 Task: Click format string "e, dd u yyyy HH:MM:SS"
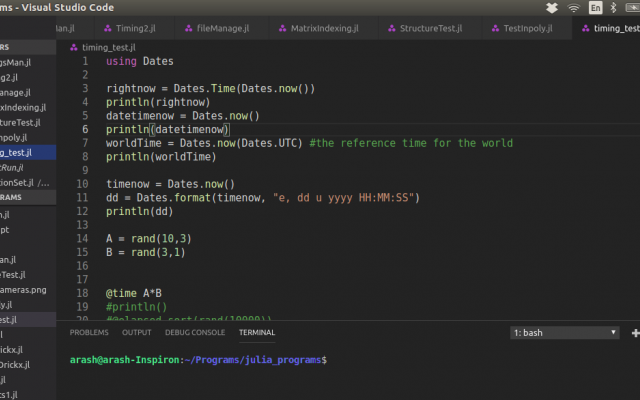click(x=343, y=198)
